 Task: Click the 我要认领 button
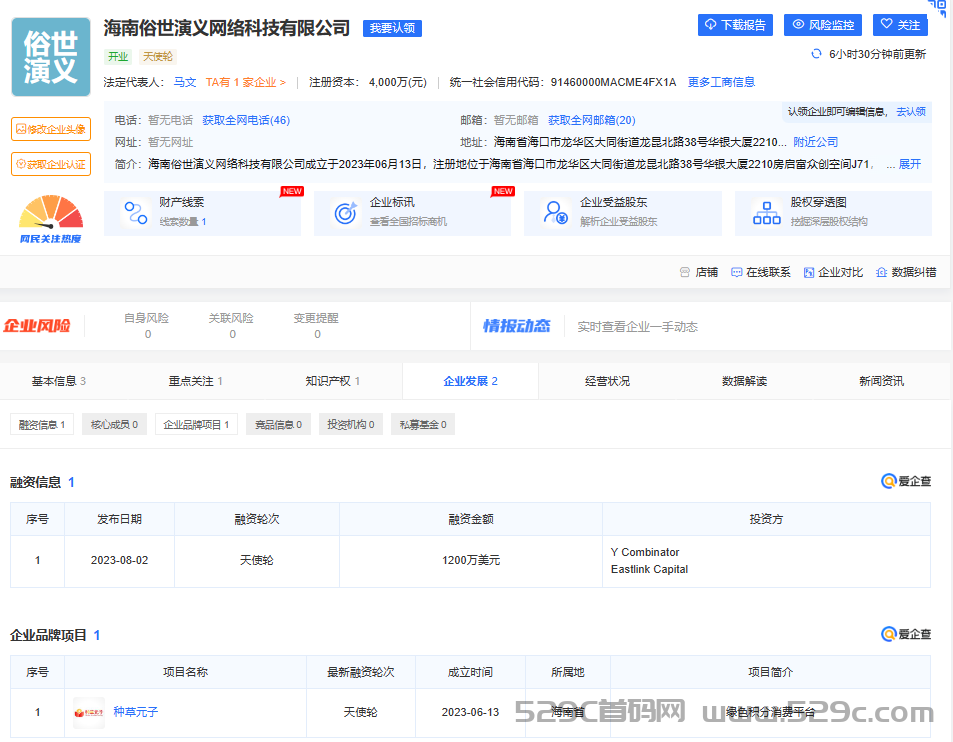[392, 28]
